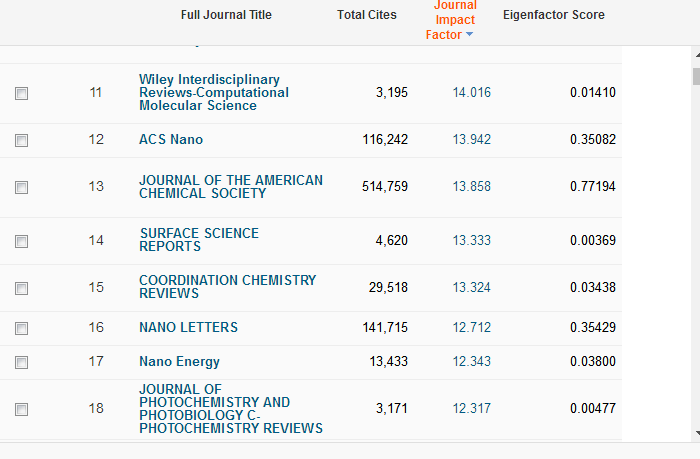700x459 pixels.
Task: Click the Full Journal Title column header
Action: pos(226,15)
